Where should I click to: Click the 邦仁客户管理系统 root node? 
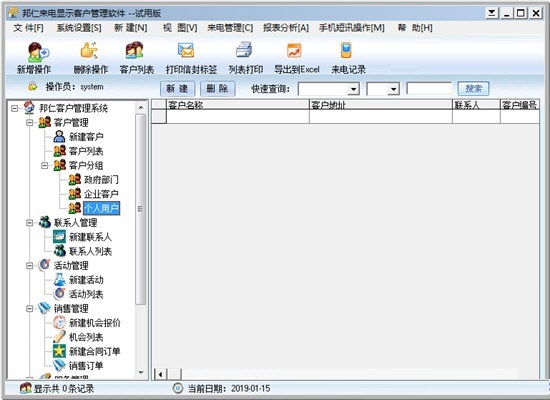74,108
